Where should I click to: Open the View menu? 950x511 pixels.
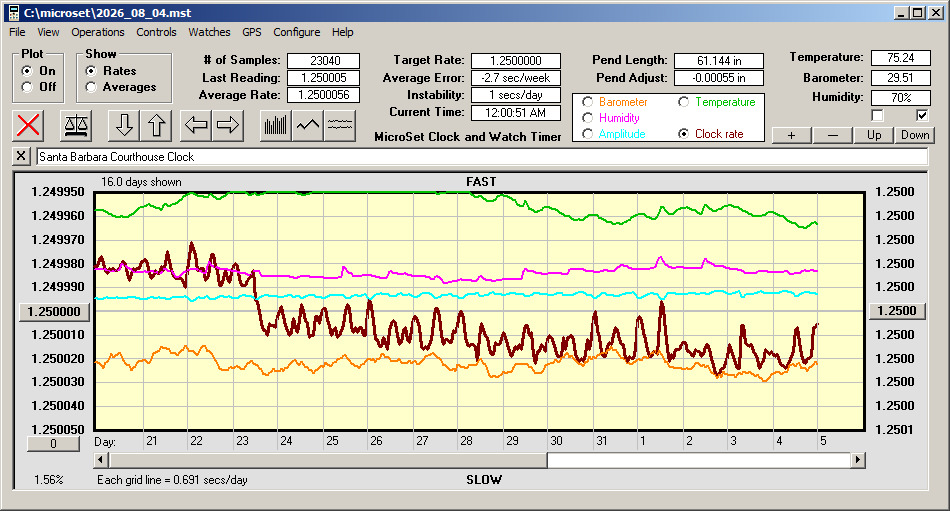click(48, 32)
